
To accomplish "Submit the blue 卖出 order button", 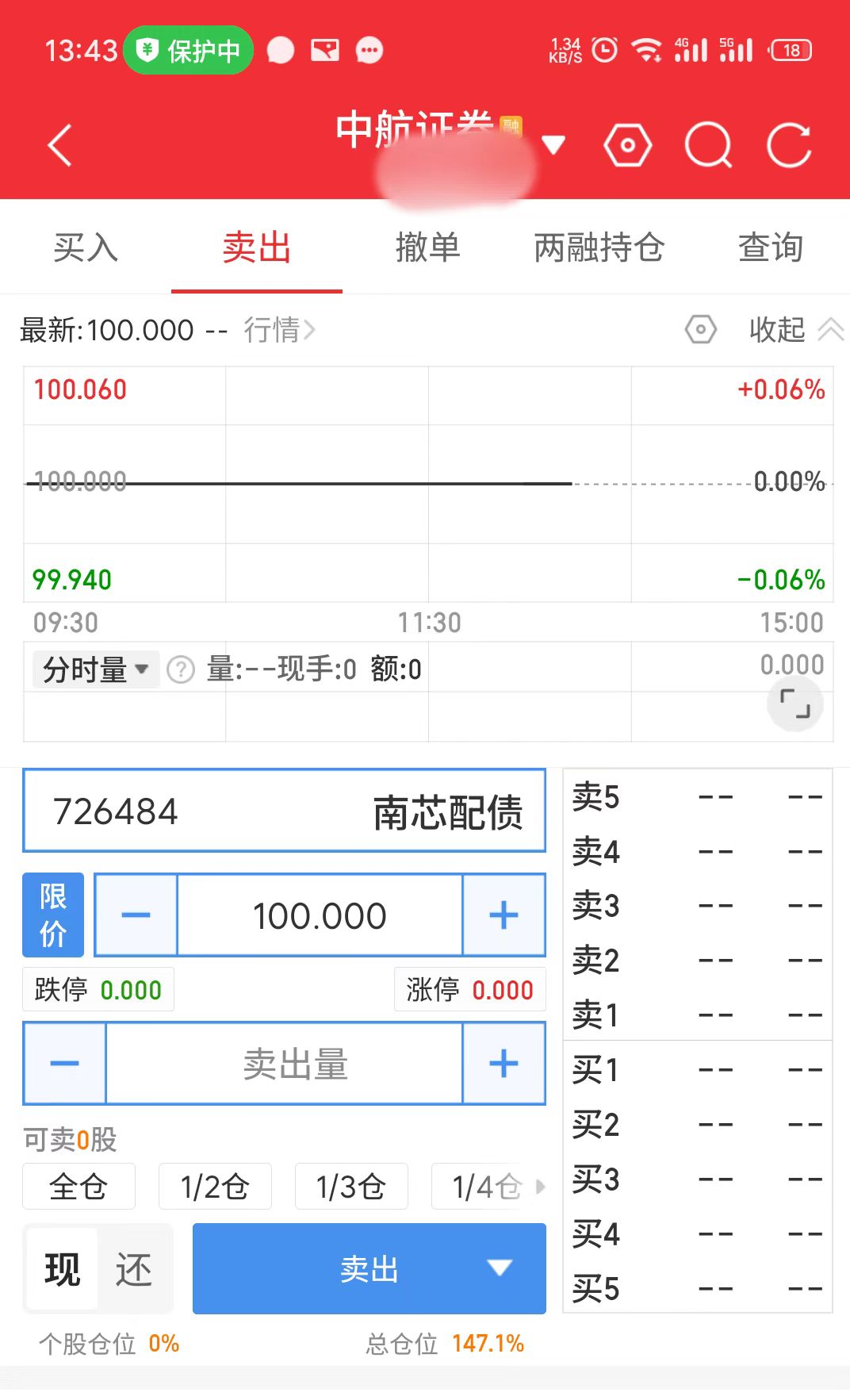I will click(369, 1268).
